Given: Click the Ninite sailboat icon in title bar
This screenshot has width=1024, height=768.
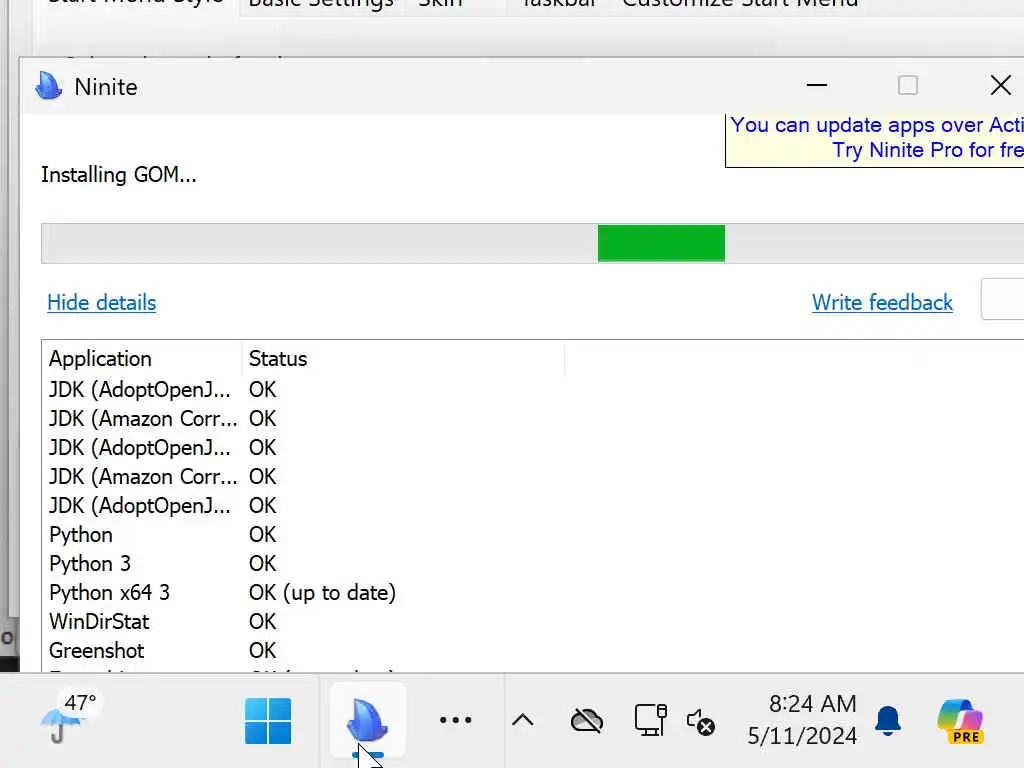Looking at the screenshot, I should pyautogui.click(x=48, y=86).
